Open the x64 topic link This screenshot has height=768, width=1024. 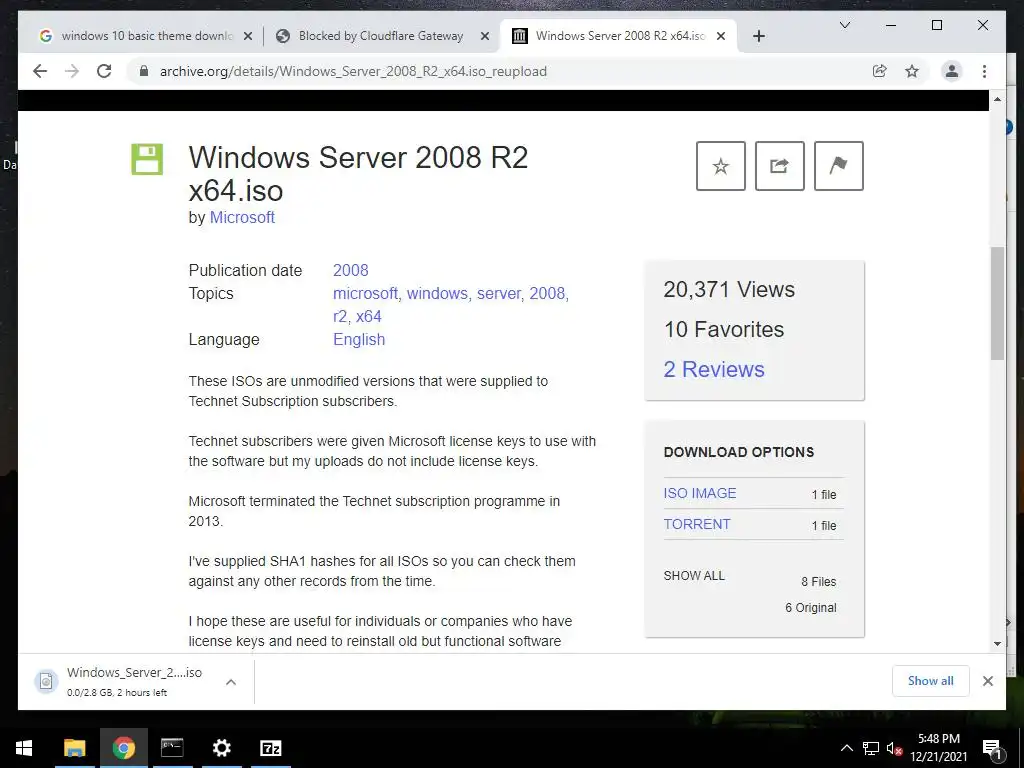click(368, 317)
